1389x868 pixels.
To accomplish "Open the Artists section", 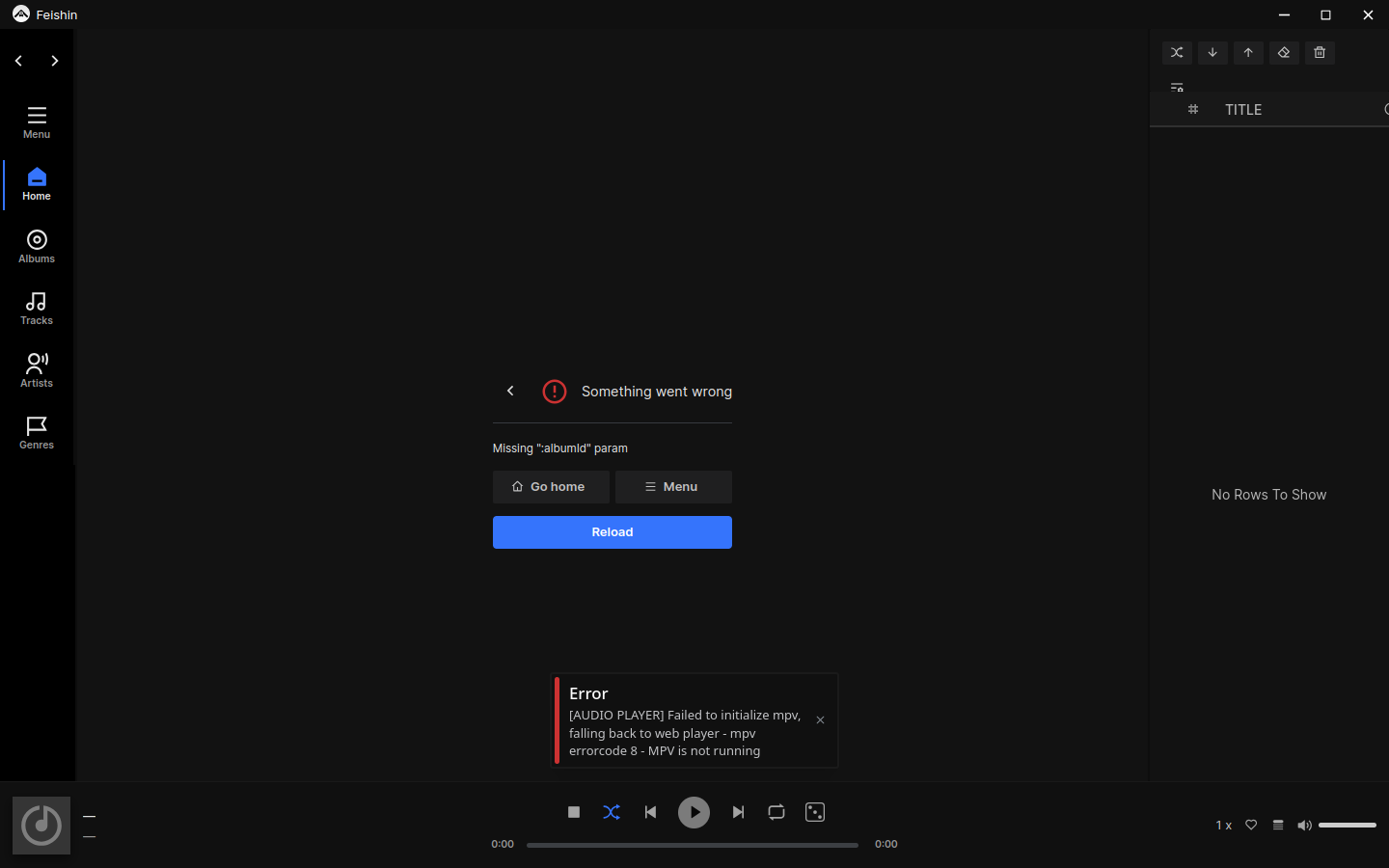I will [37, 371].
